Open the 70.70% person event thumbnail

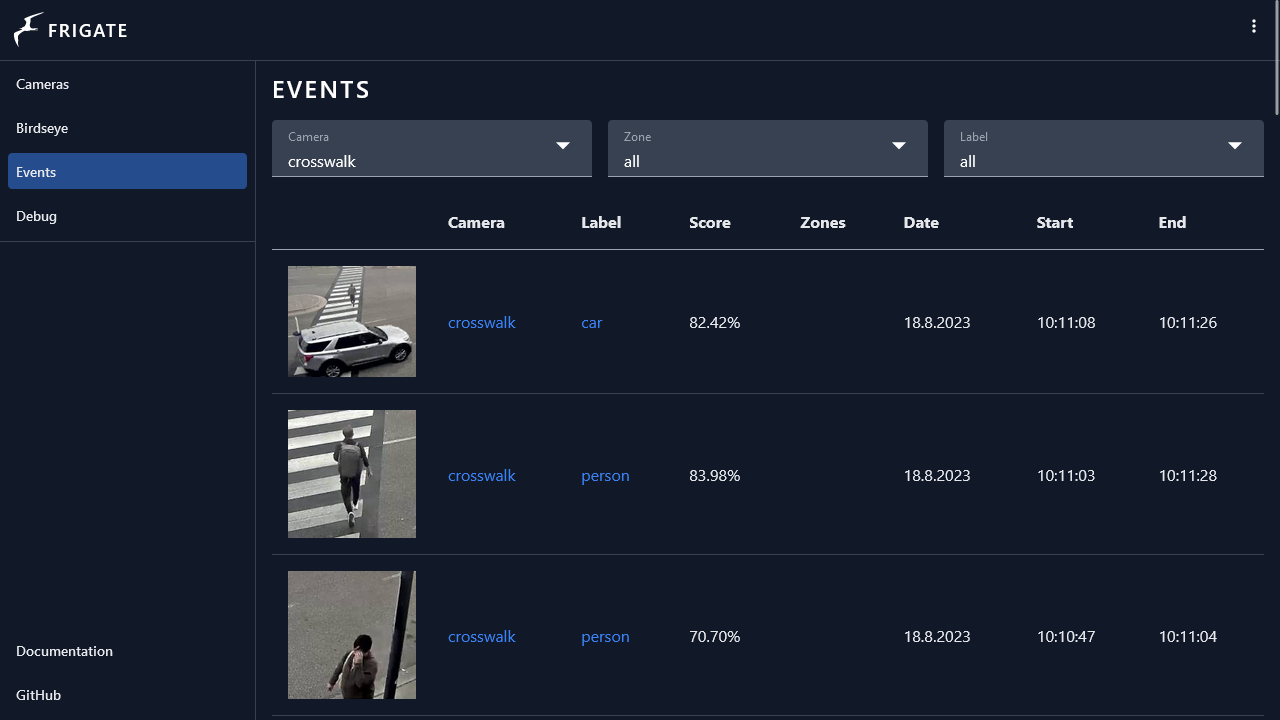pyautogui.click(x=352, y=635)
